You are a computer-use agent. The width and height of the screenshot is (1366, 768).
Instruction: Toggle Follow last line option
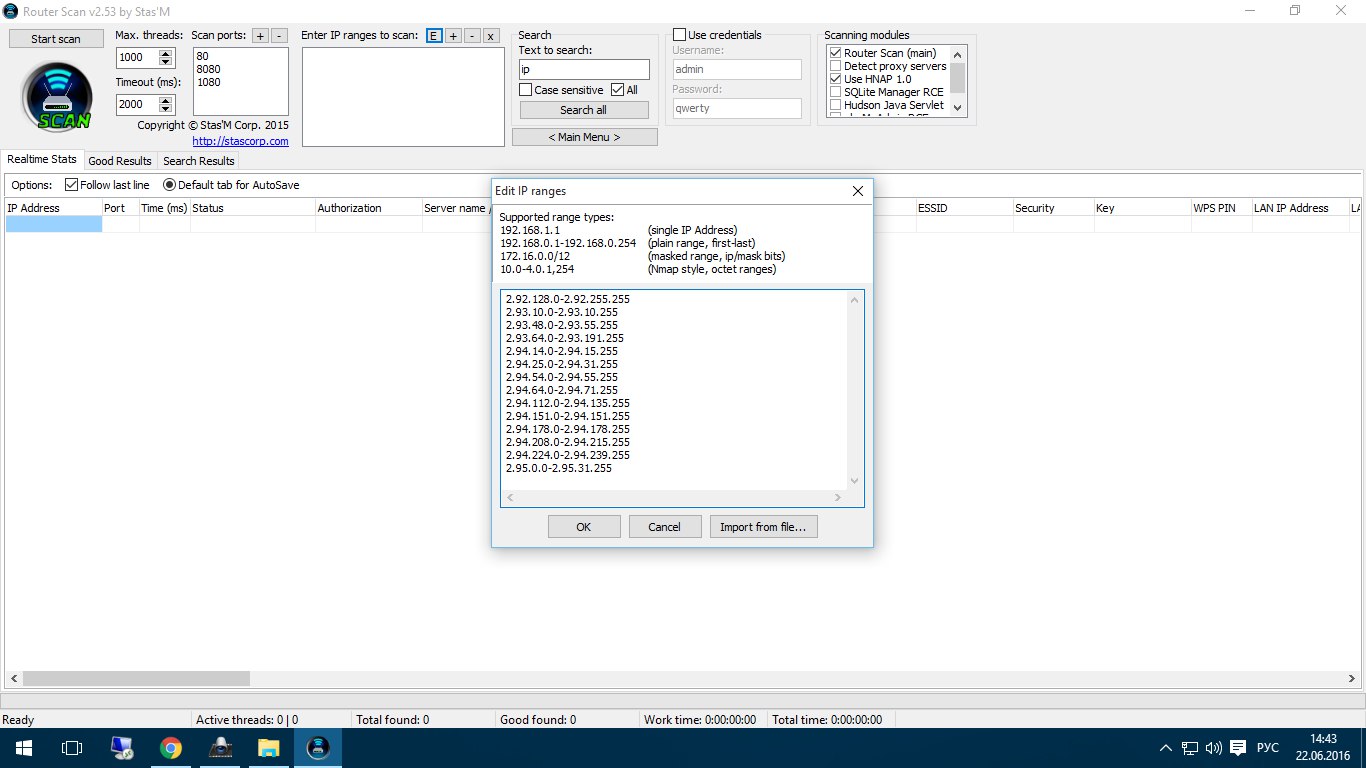pyautogui.click(x=71, y=185)
